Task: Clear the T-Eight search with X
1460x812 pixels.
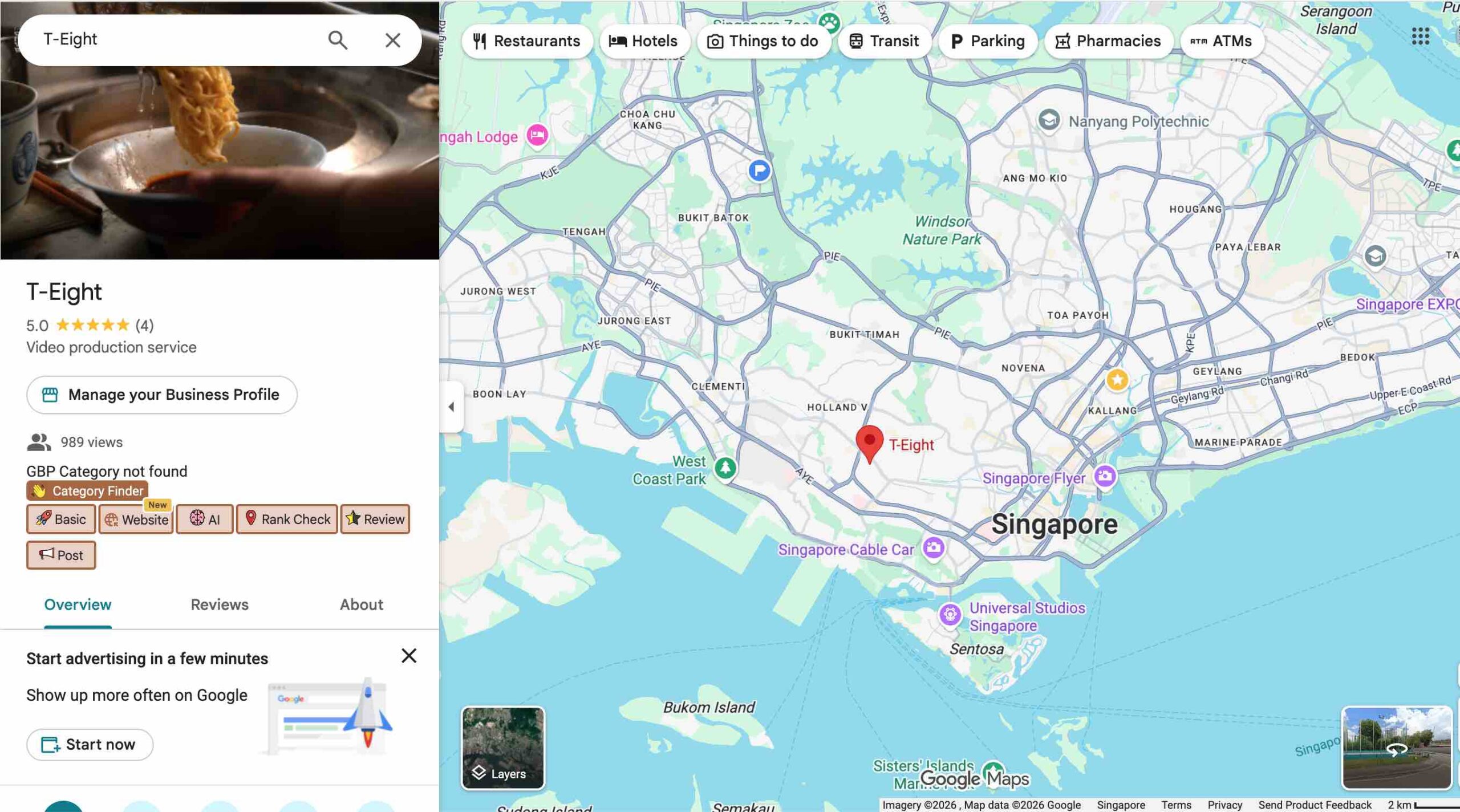Action: click(x=392, y=40)
